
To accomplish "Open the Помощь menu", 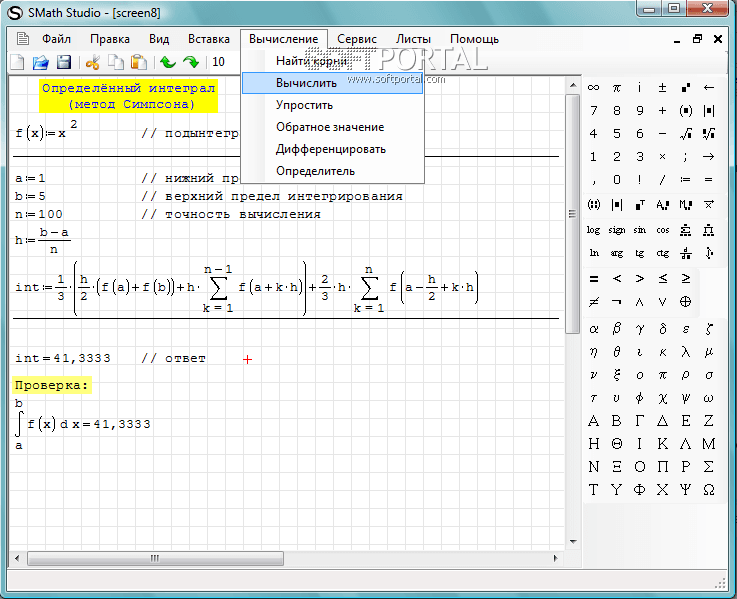I will (474, 39).
